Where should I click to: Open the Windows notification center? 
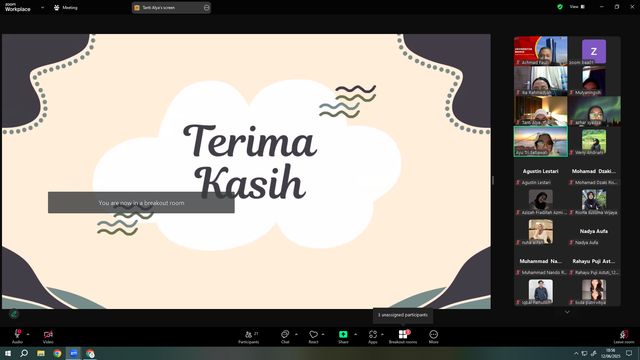click(x=629, y=353)
